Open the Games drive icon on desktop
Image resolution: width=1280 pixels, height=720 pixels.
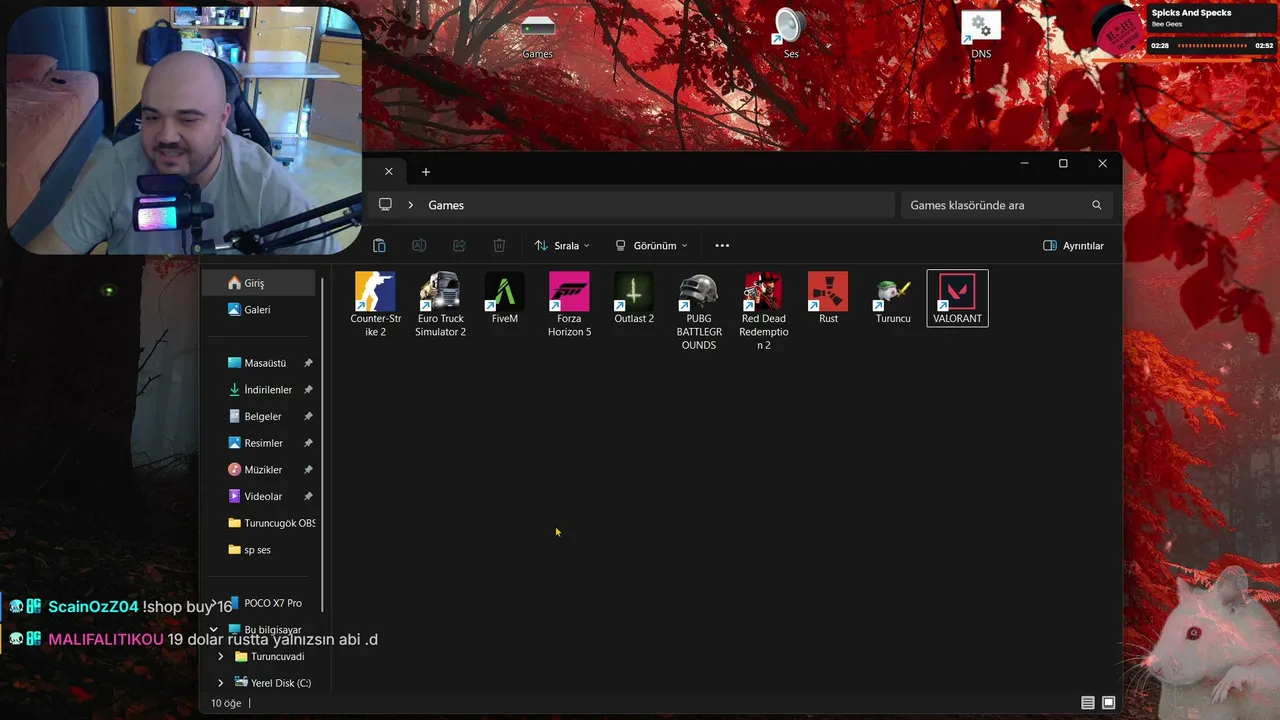(x=538, y=37)
